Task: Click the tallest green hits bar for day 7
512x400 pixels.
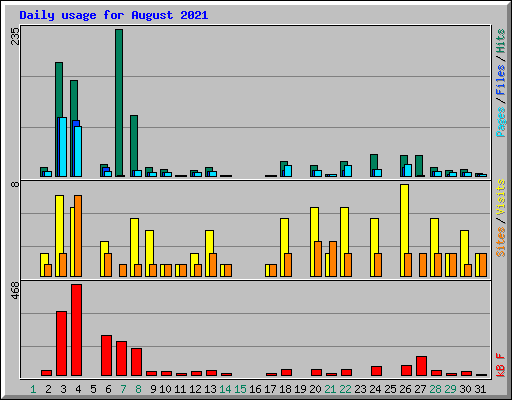Action: click(x=119, y=103)
